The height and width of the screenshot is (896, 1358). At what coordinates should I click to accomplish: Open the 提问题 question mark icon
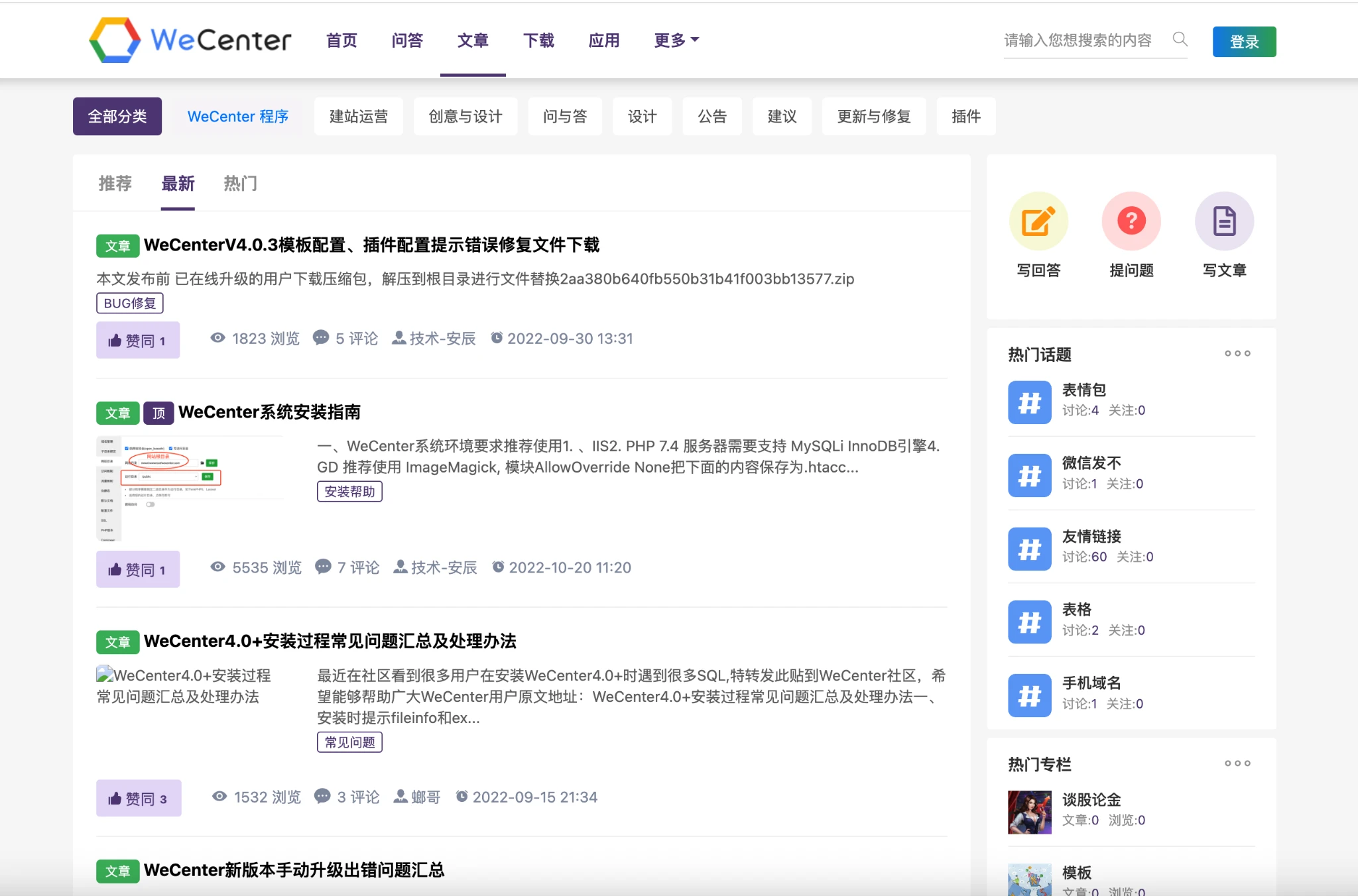(1131, 221)
